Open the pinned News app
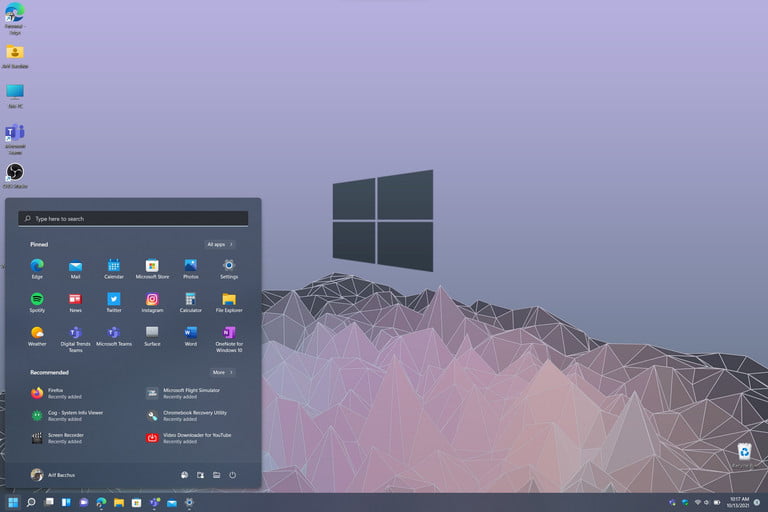Screen dimensions: 768x512 pyautogui.click(x=75, y=302)
